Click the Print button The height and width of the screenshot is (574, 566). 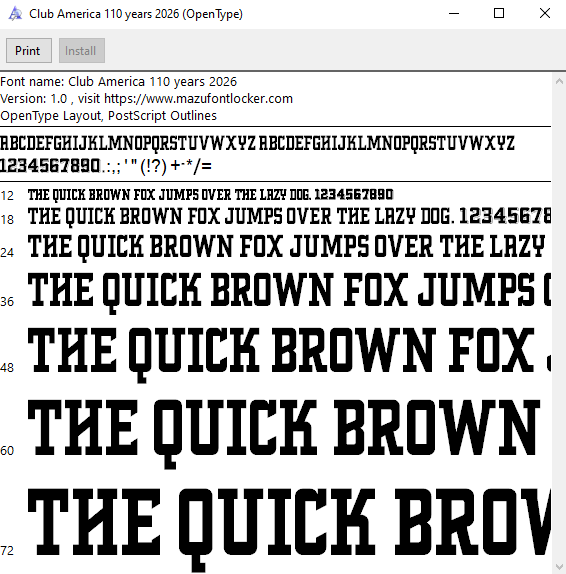point(29,51)
